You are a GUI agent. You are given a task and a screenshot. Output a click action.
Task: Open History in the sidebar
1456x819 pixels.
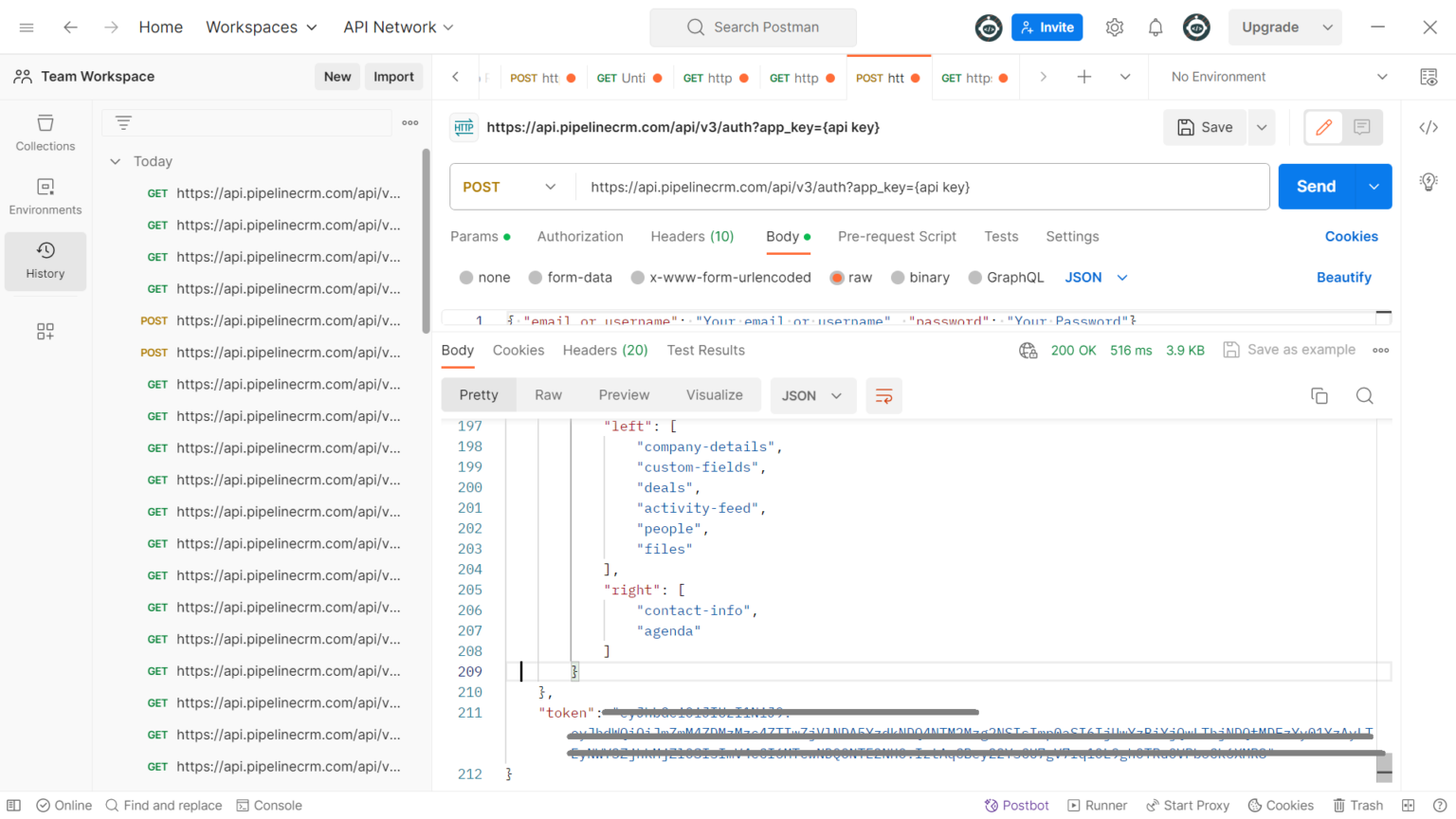click(x=45, y=261)
